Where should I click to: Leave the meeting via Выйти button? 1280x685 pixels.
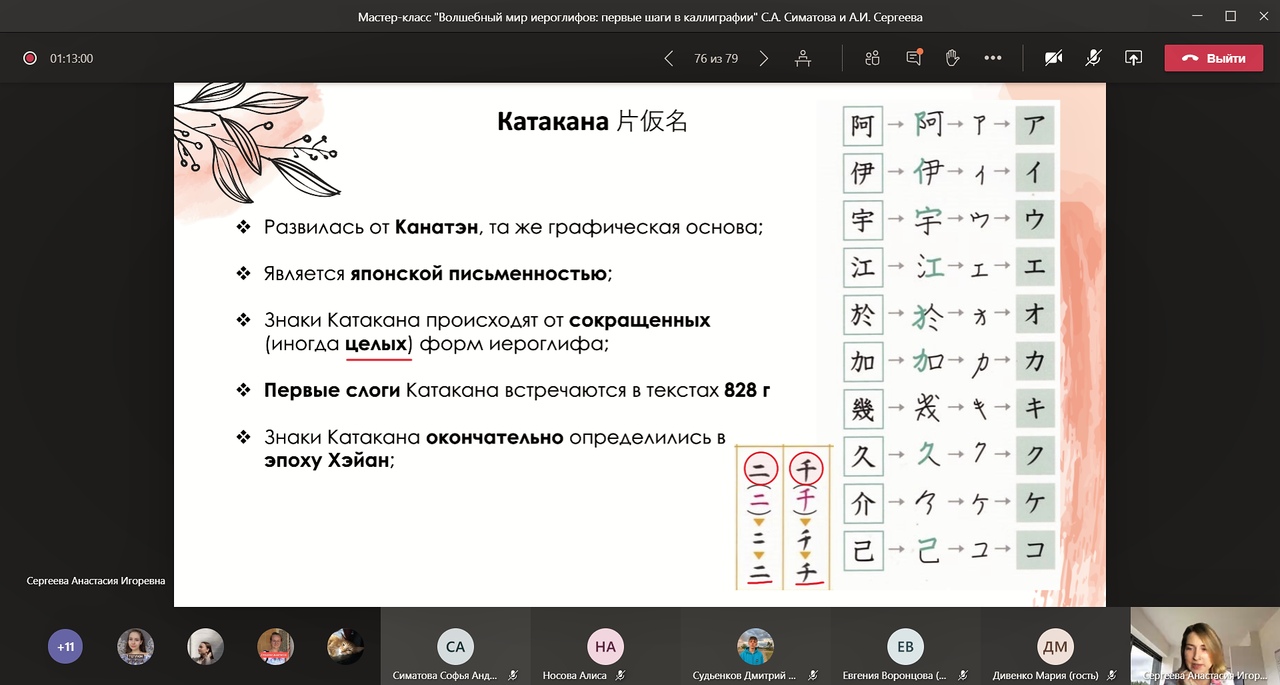click(1213, 58)
